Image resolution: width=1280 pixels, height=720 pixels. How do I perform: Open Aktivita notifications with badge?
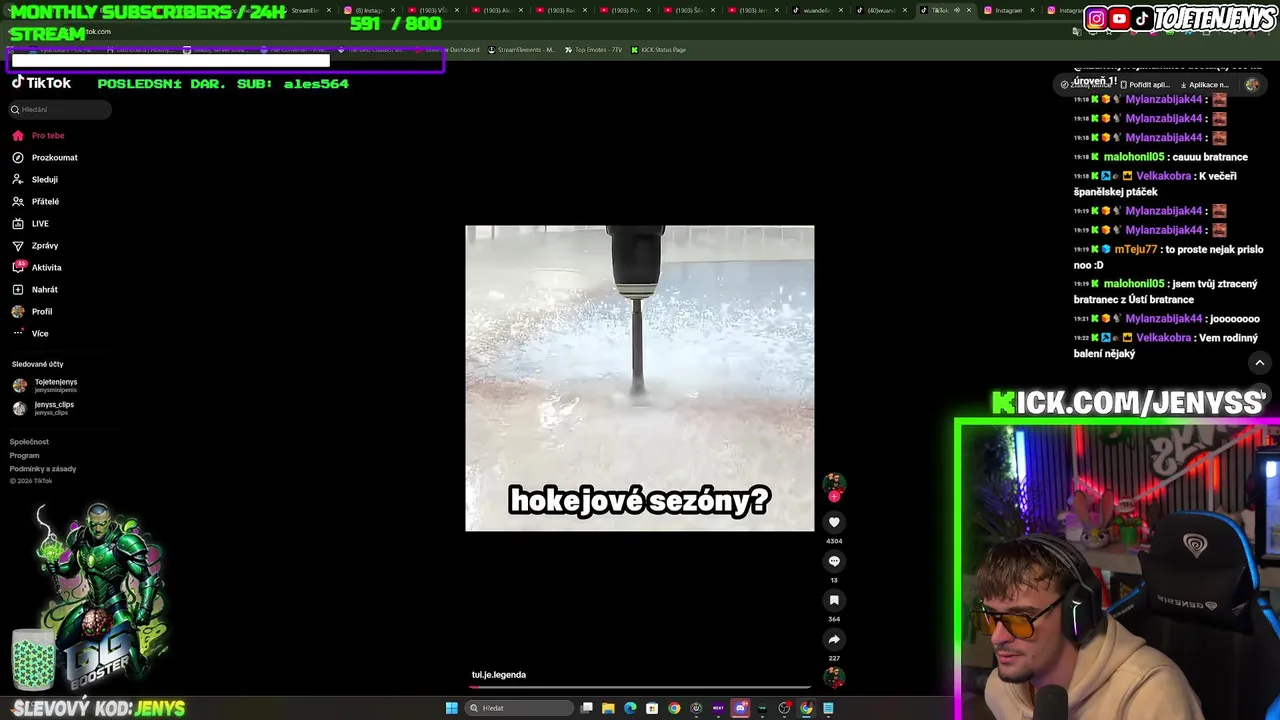pos(38,267)
